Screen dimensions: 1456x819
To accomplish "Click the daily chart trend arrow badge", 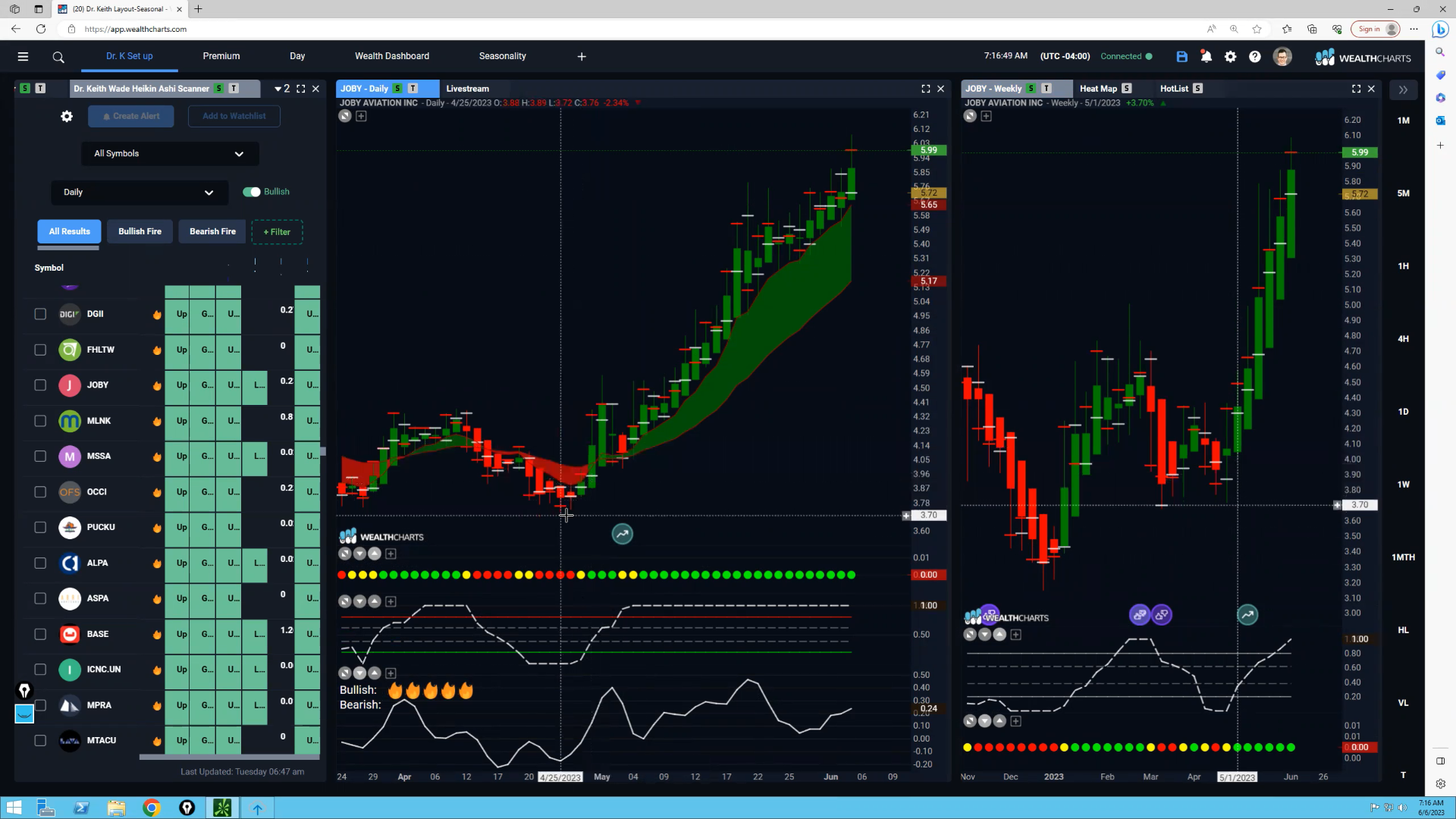I will coord(622,534).
